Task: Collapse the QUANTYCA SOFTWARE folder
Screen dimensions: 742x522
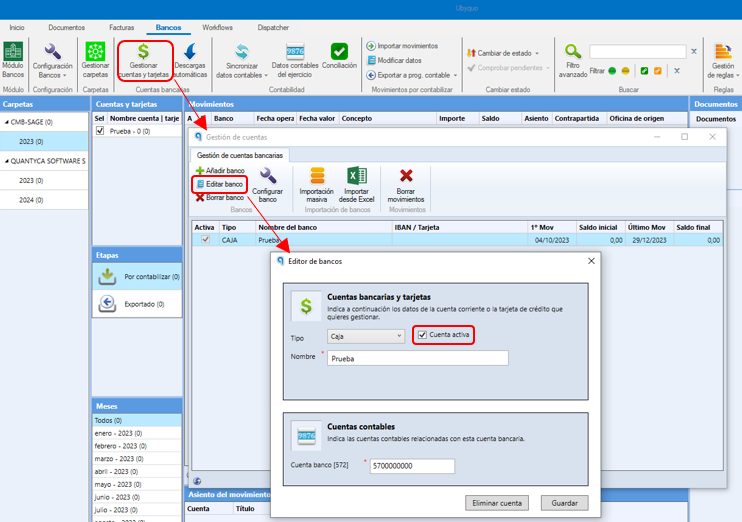Action: 7,161
